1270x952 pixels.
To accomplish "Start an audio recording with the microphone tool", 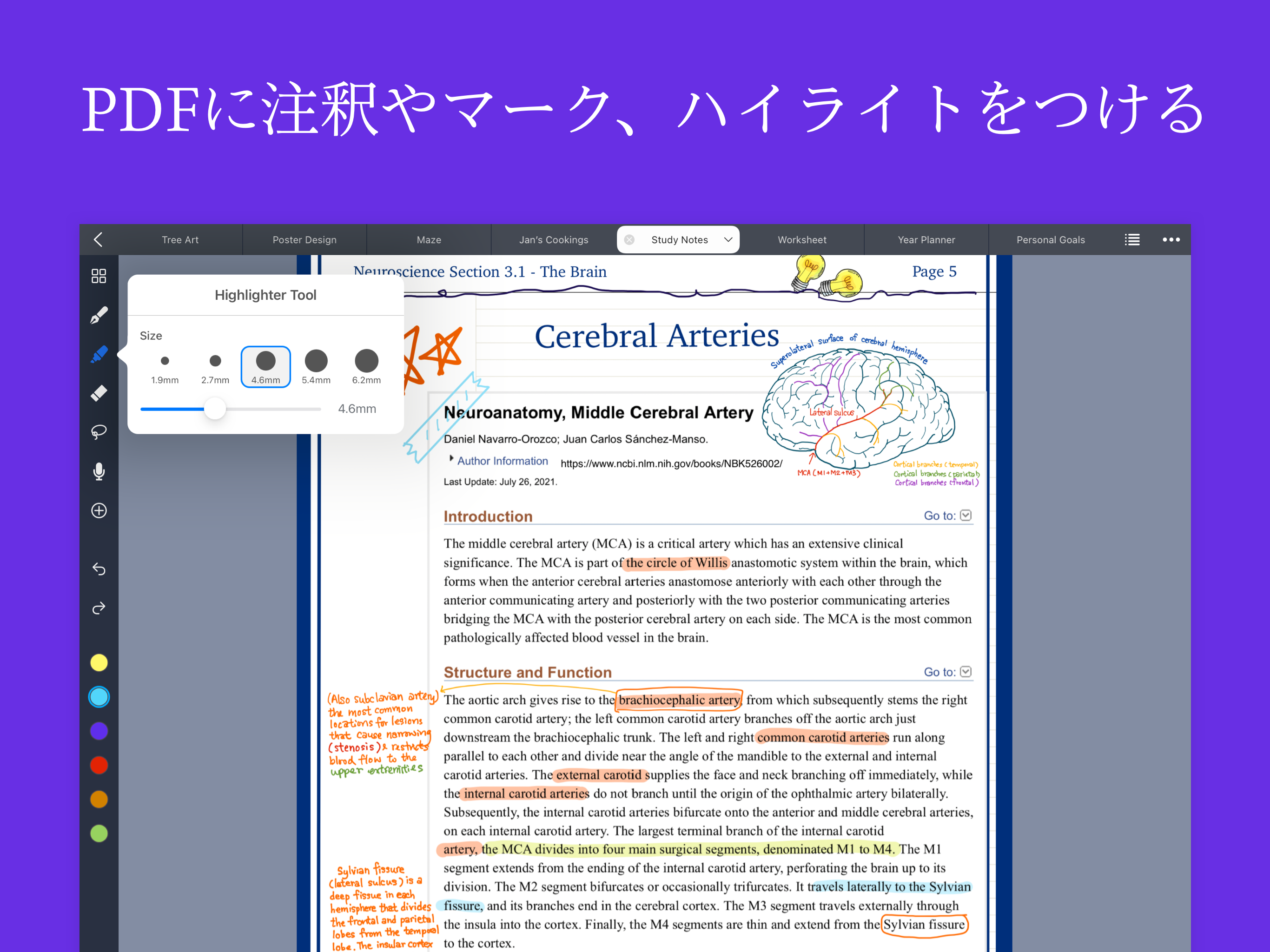I will (x=99, y=471).
